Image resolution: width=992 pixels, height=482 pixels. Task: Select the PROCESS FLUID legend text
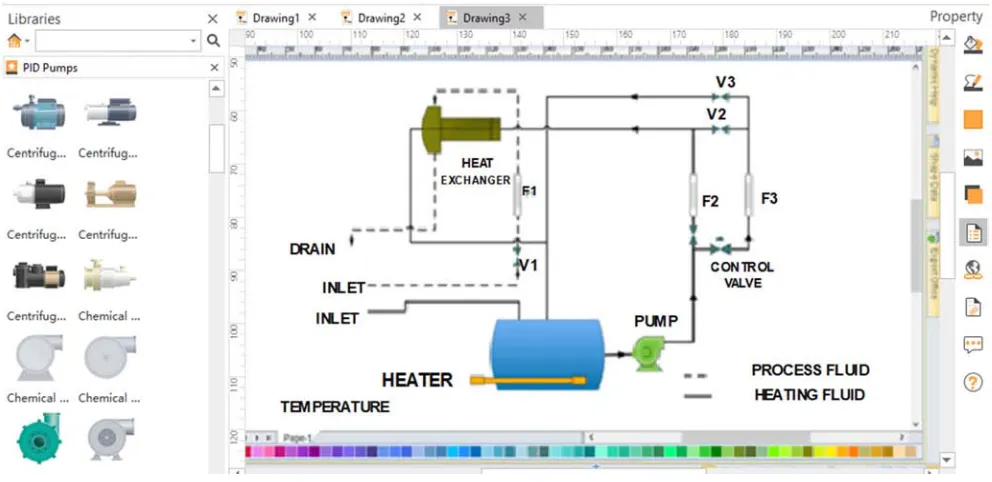(810, 369)
